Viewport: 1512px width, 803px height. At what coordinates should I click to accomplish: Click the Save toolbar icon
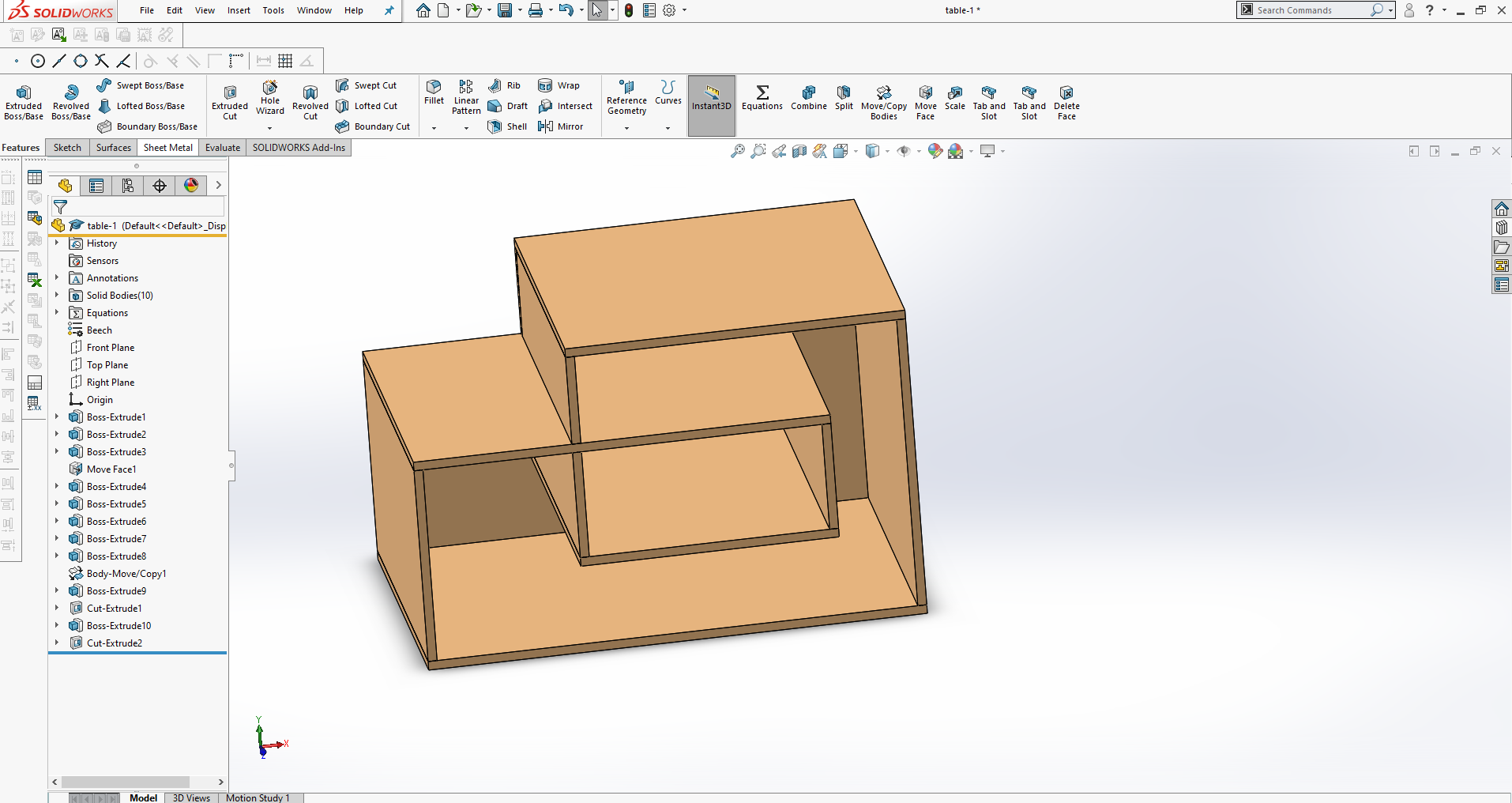click(x=505, y=10)
